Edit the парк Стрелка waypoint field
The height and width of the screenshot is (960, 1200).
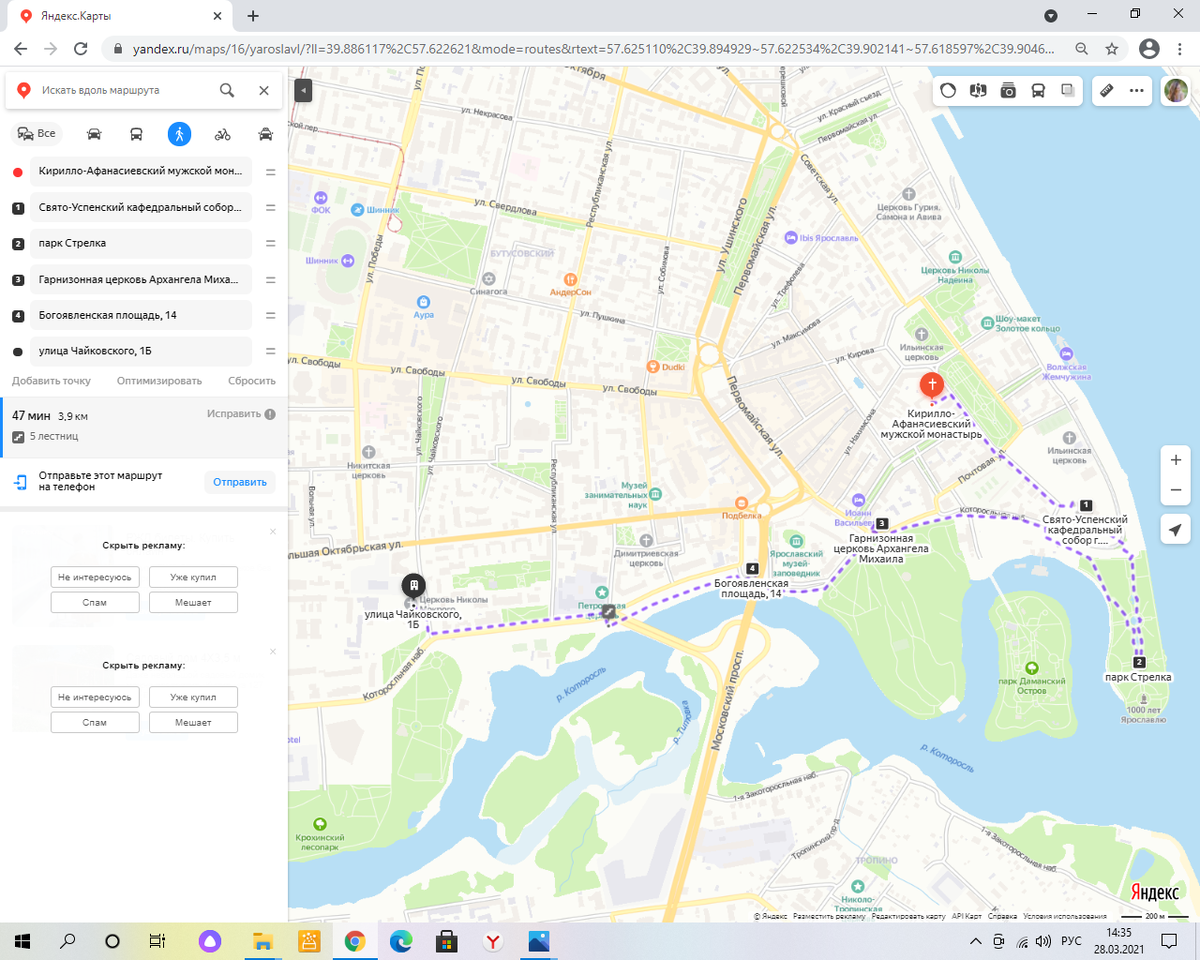141,243
